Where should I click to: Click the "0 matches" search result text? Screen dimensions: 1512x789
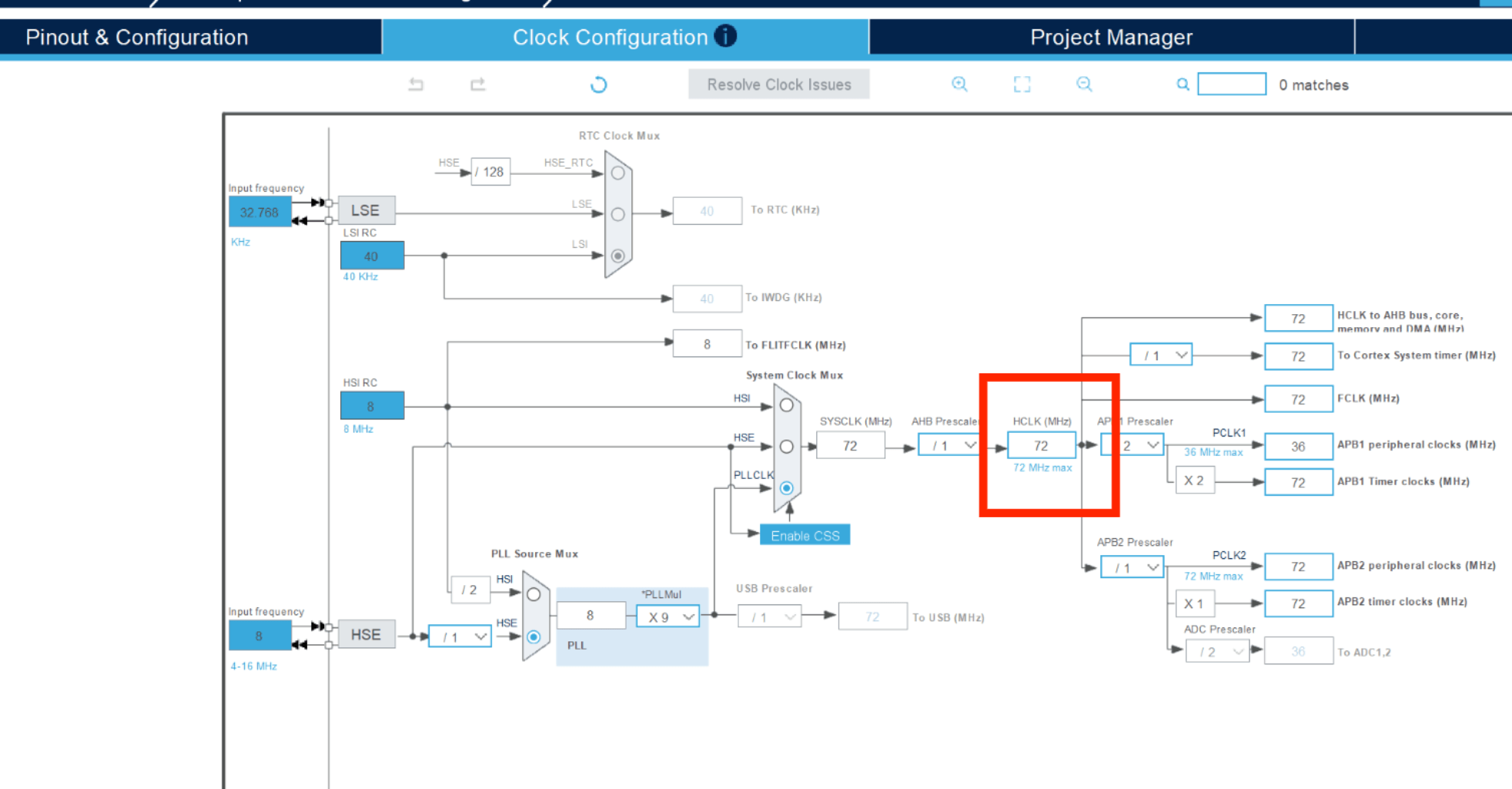(x=1313, y=85)
